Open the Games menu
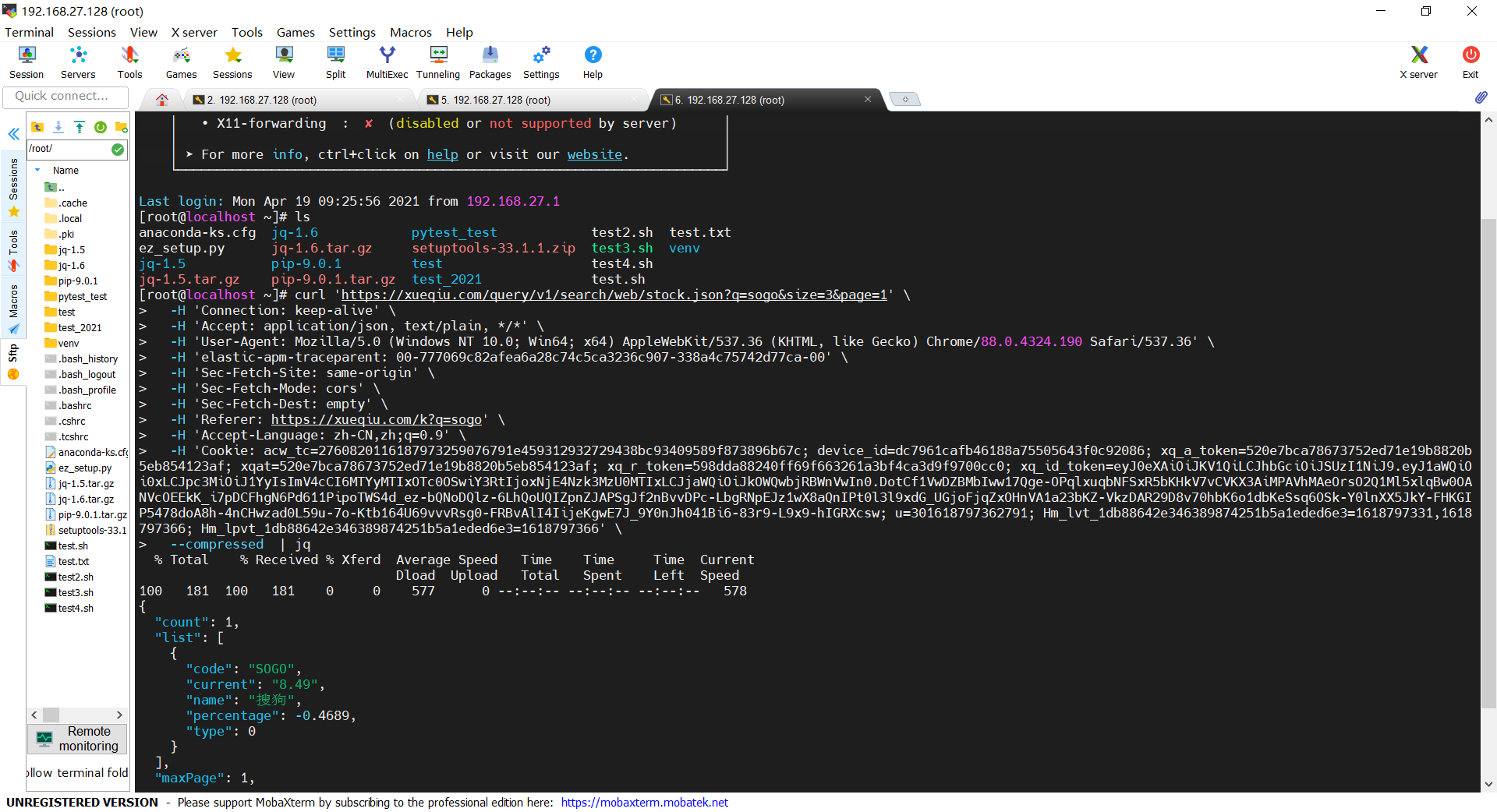The image size is (1497, 812). (x=296, y=32)
